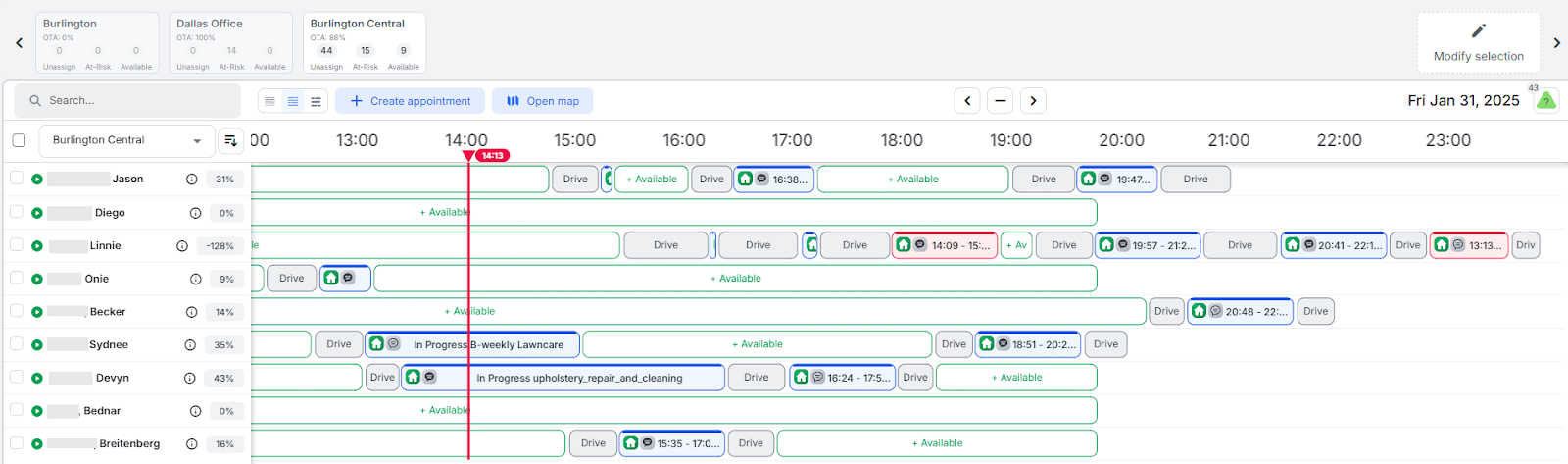This screenshot has height=464, width=1568.
Task: Check the box for Bednar
Action: (x=17, y=410)
